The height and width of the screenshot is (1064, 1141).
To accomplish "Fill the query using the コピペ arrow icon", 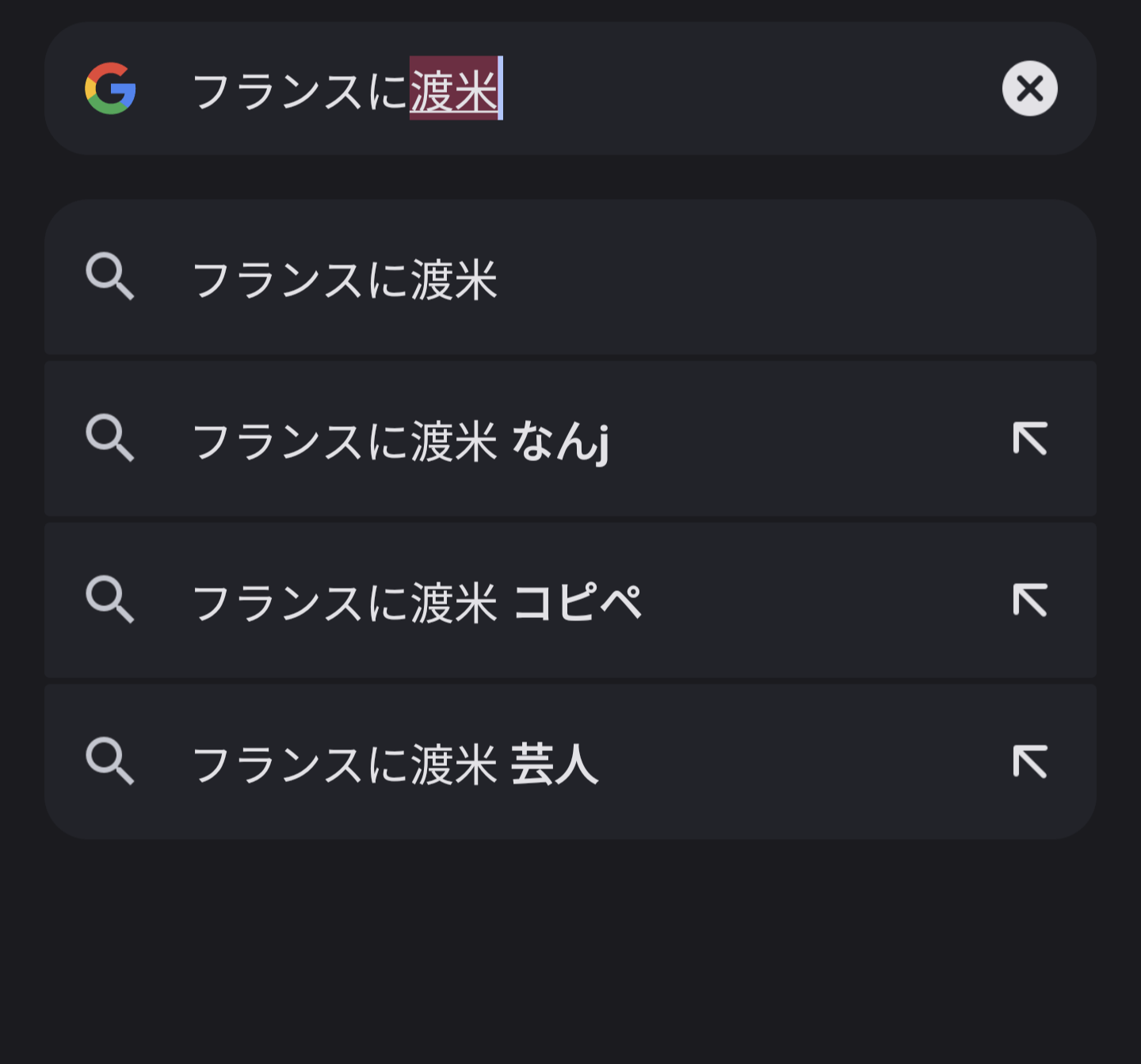I will point(1029,600).
